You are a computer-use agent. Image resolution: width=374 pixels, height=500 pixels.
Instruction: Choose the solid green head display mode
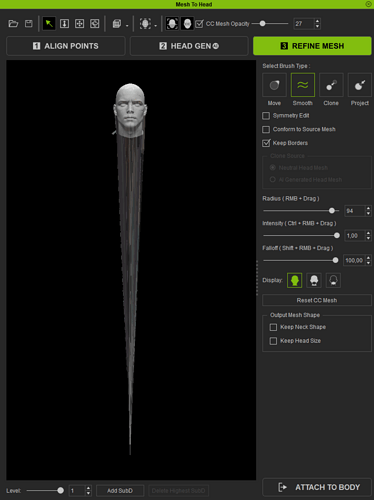click(x=295, y=280)
